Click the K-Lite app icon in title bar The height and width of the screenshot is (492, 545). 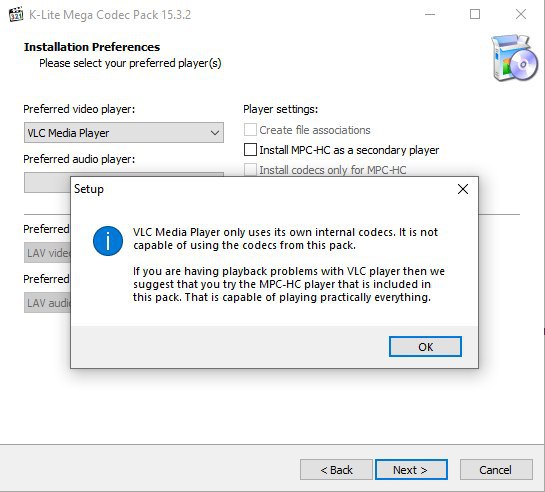16,15
